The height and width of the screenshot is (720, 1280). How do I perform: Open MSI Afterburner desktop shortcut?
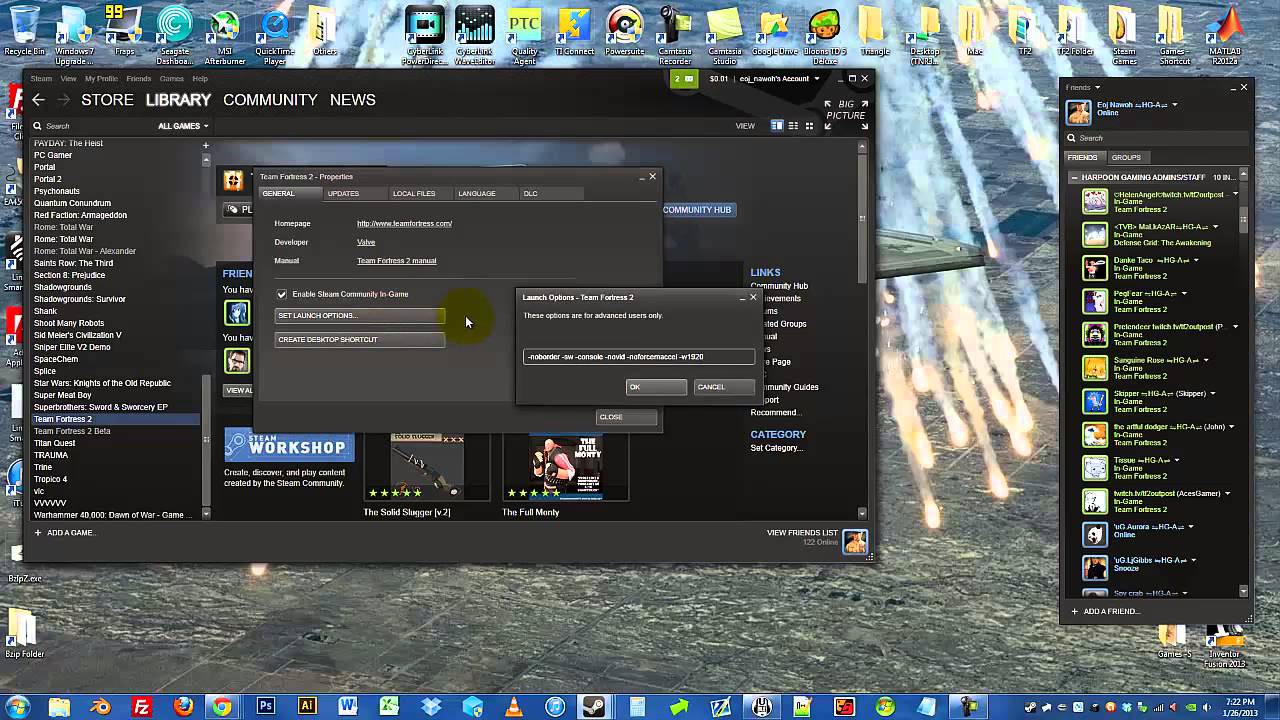(x=225, y=35)
